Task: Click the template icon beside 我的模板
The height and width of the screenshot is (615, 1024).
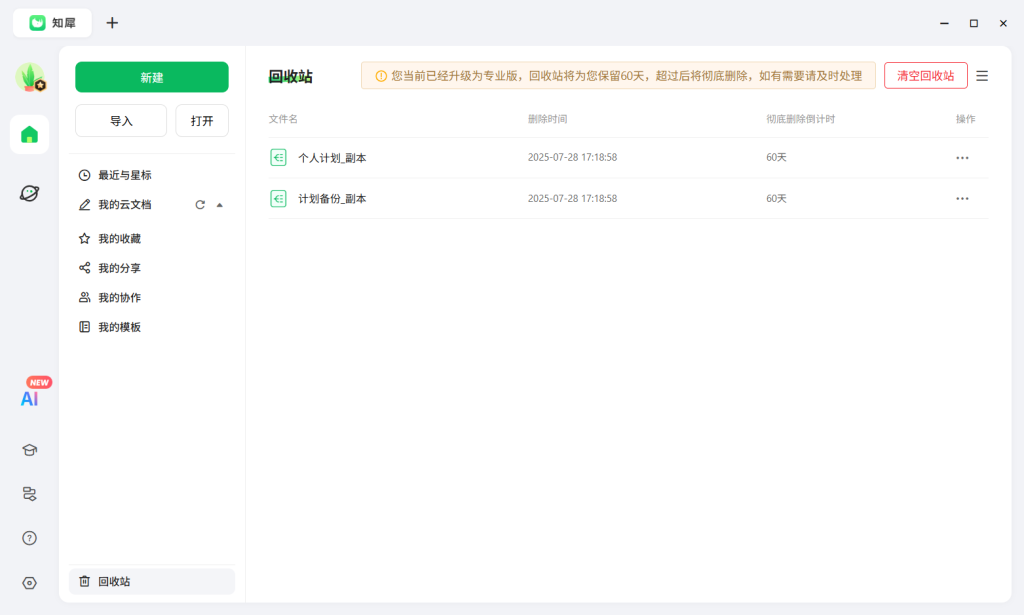Action: [x=84, y=326]
